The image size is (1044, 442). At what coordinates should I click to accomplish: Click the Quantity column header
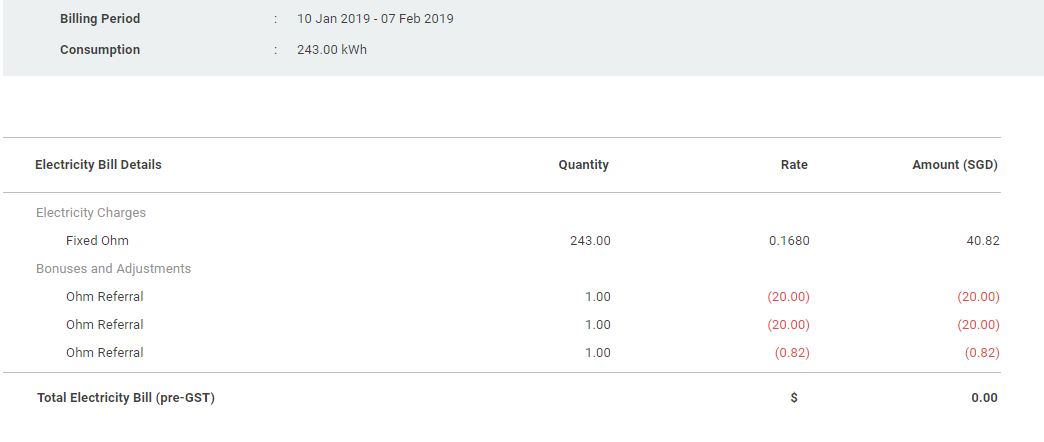583,165
